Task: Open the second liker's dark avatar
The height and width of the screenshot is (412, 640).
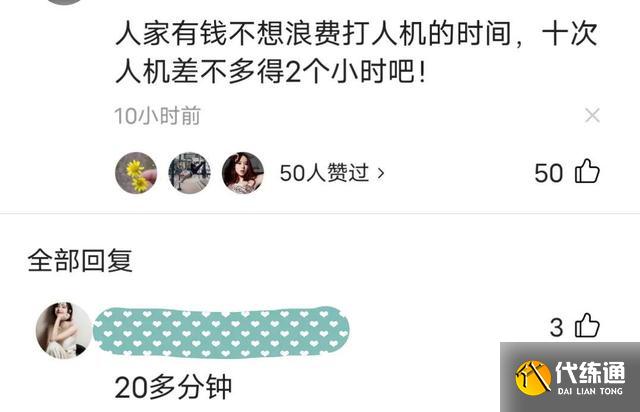Action: (189, 172)
